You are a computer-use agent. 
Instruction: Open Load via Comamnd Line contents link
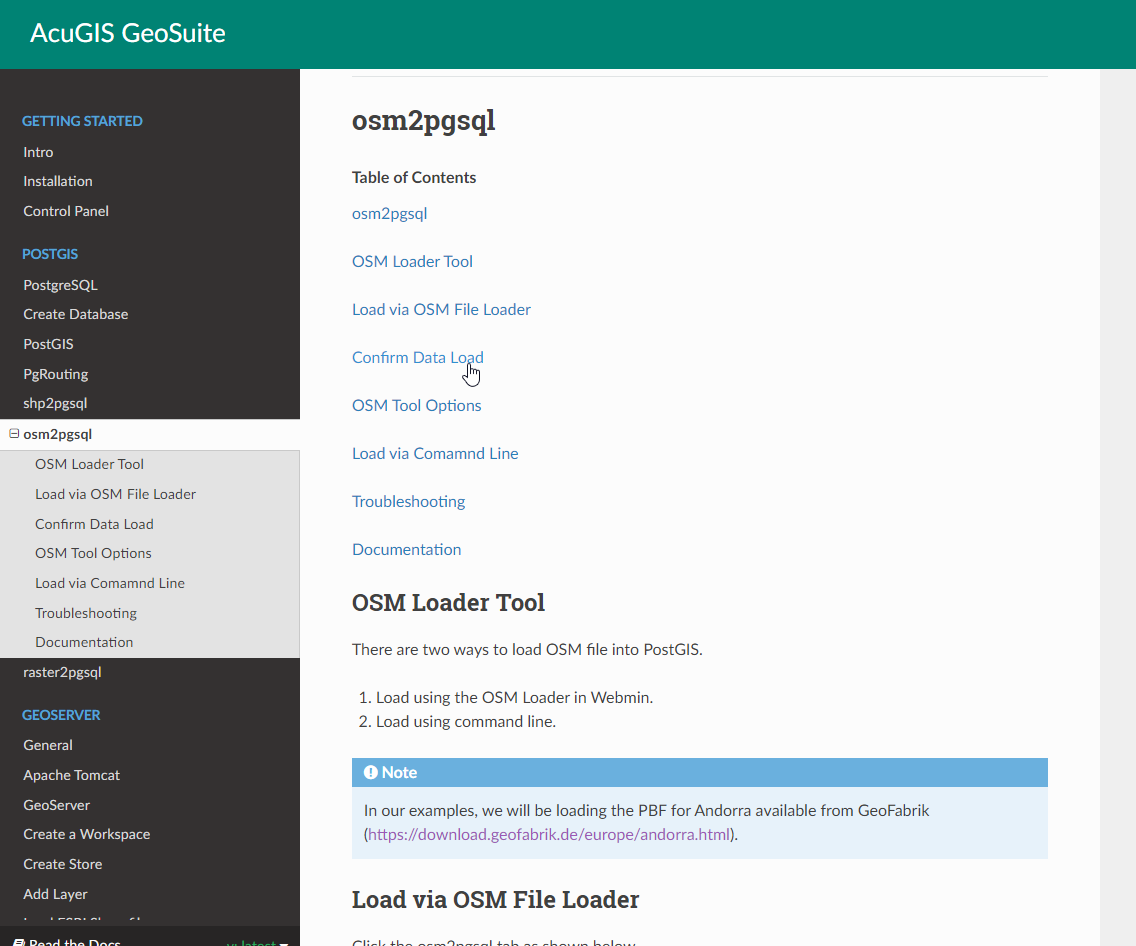(x=435, y=453)
